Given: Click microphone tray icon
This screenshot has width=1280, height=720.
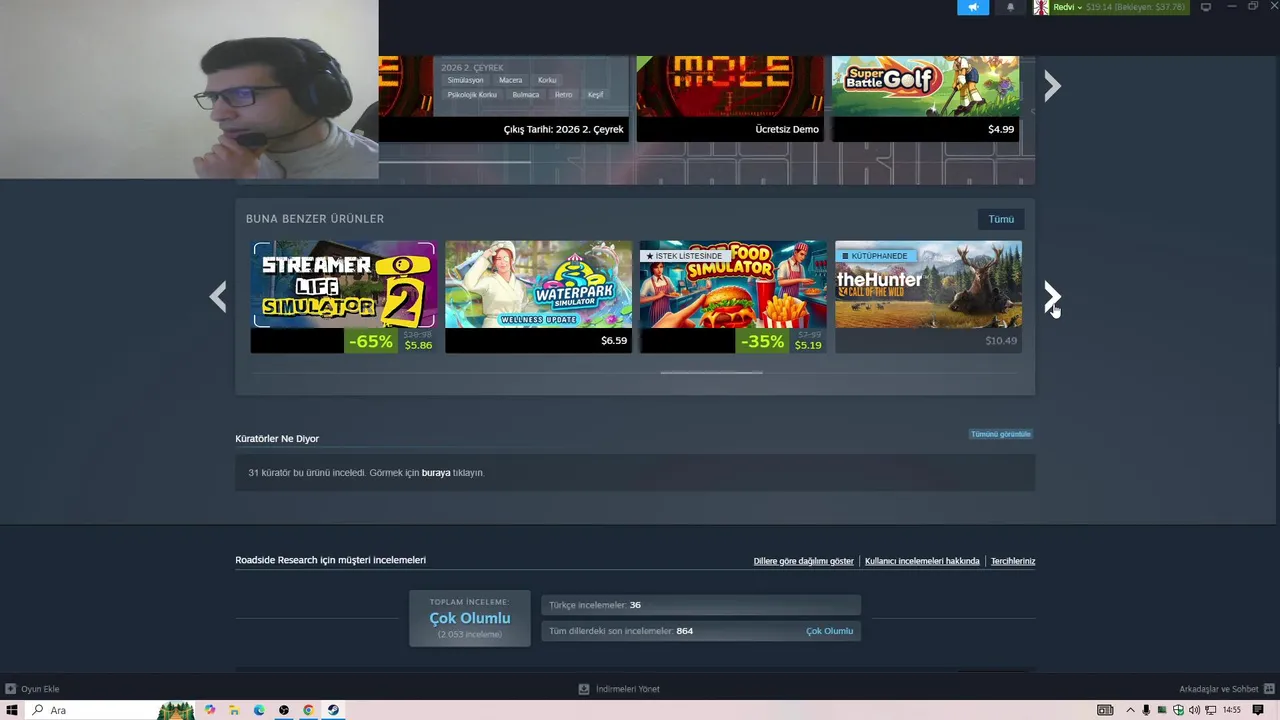Looking at the screenshot, I should click(1146, 710).
